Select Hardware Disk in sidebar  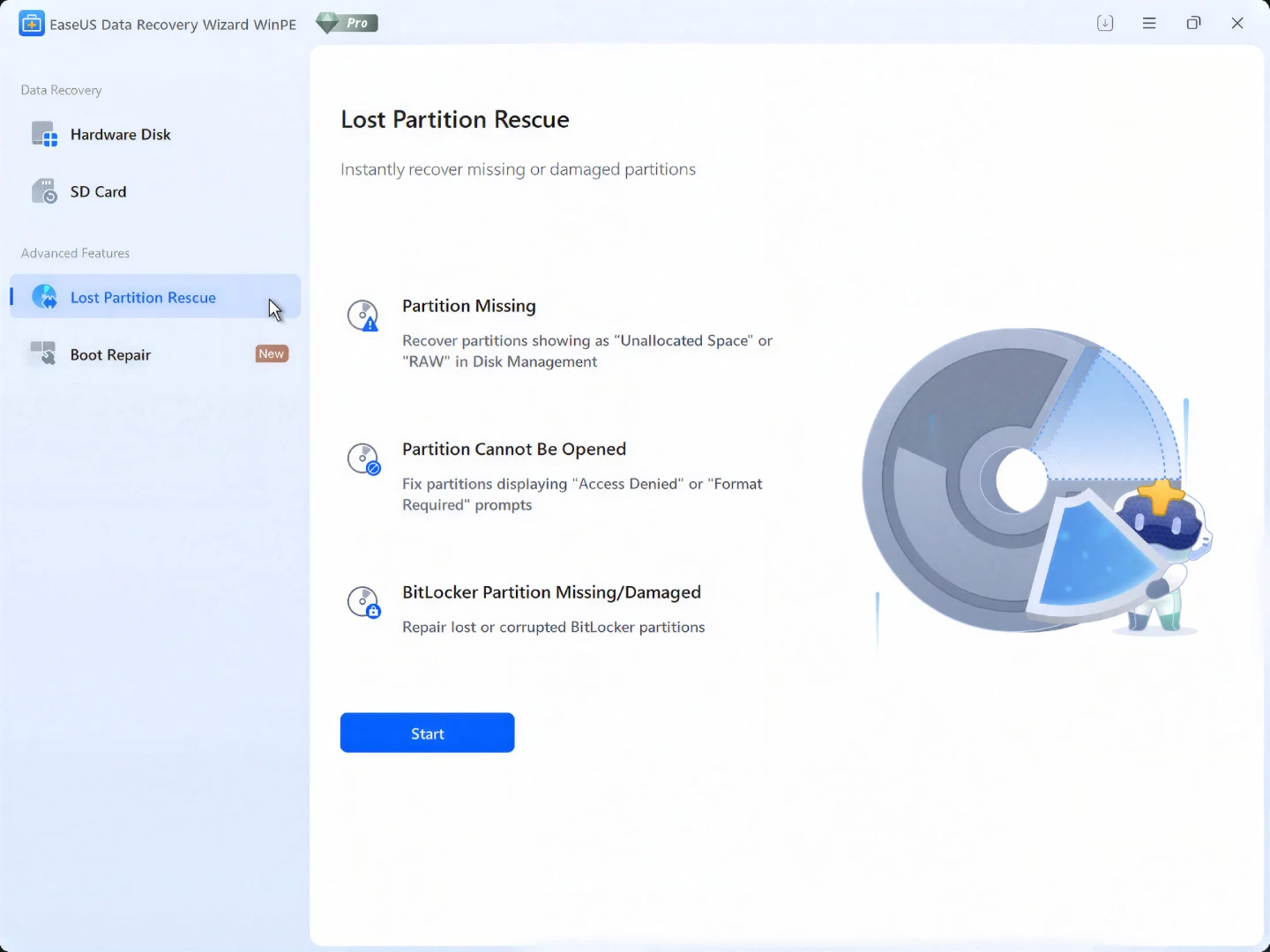click(155, 134)
